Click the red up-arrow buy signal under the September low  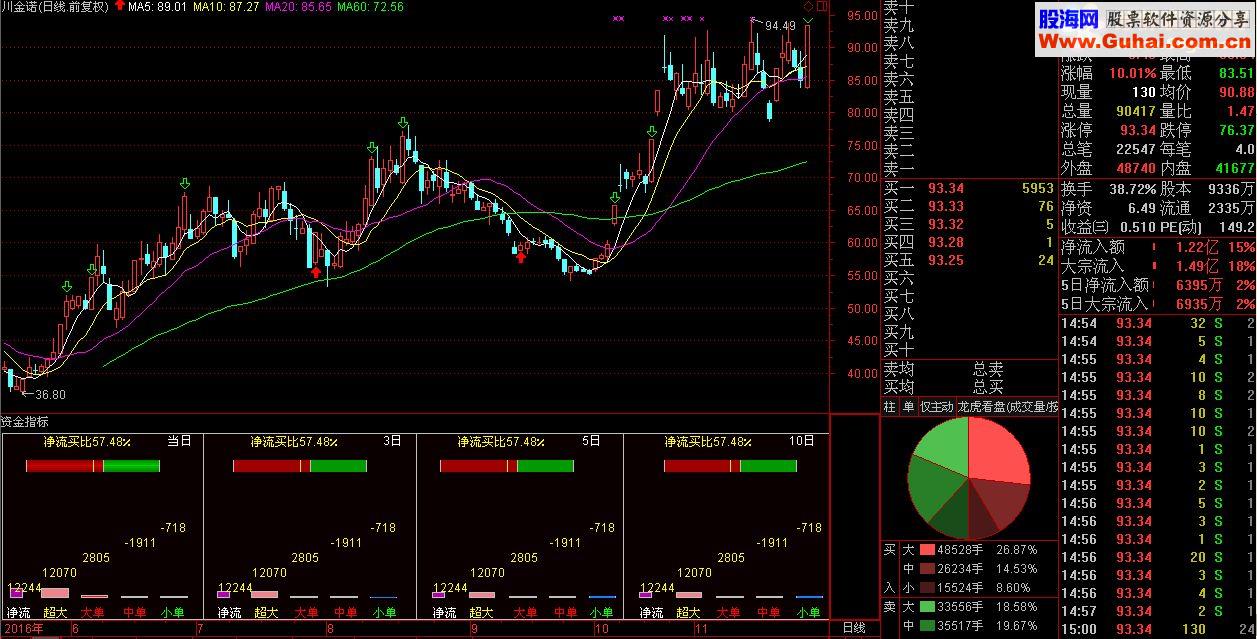tap(520, 257)
